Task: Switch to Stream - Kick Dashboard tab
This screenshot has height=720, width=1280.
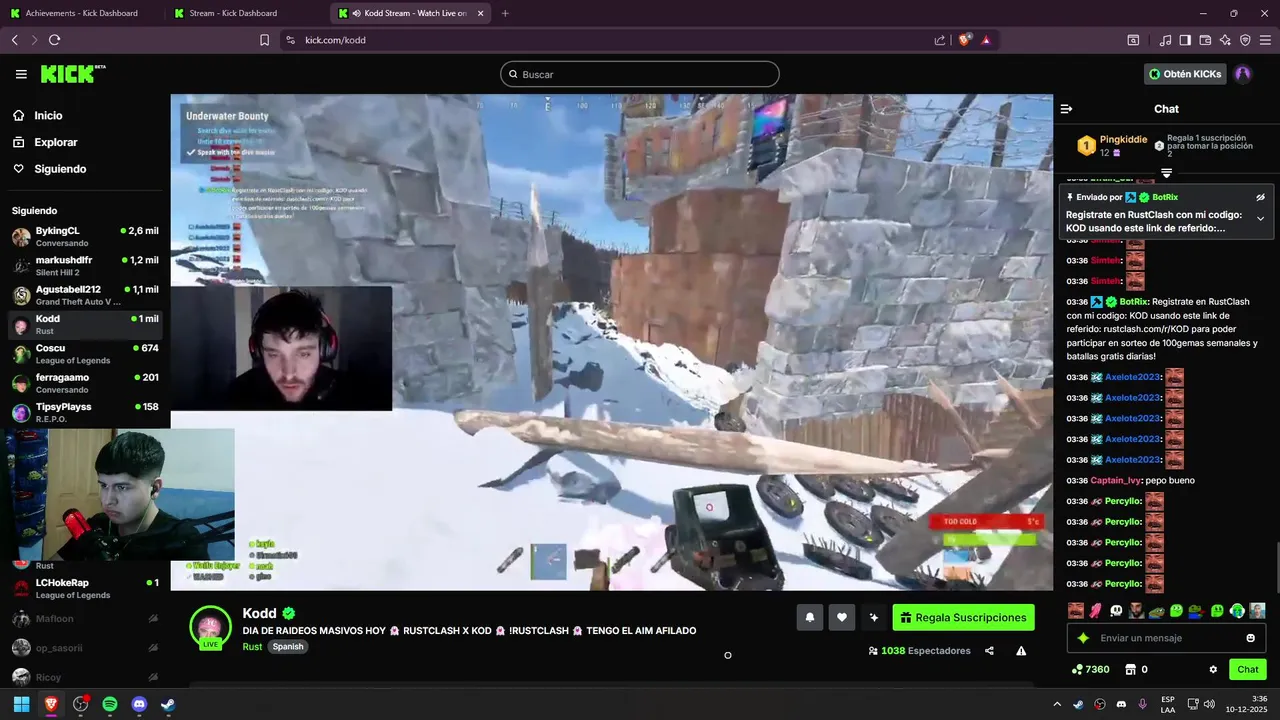Action: (x=245, y=13)
